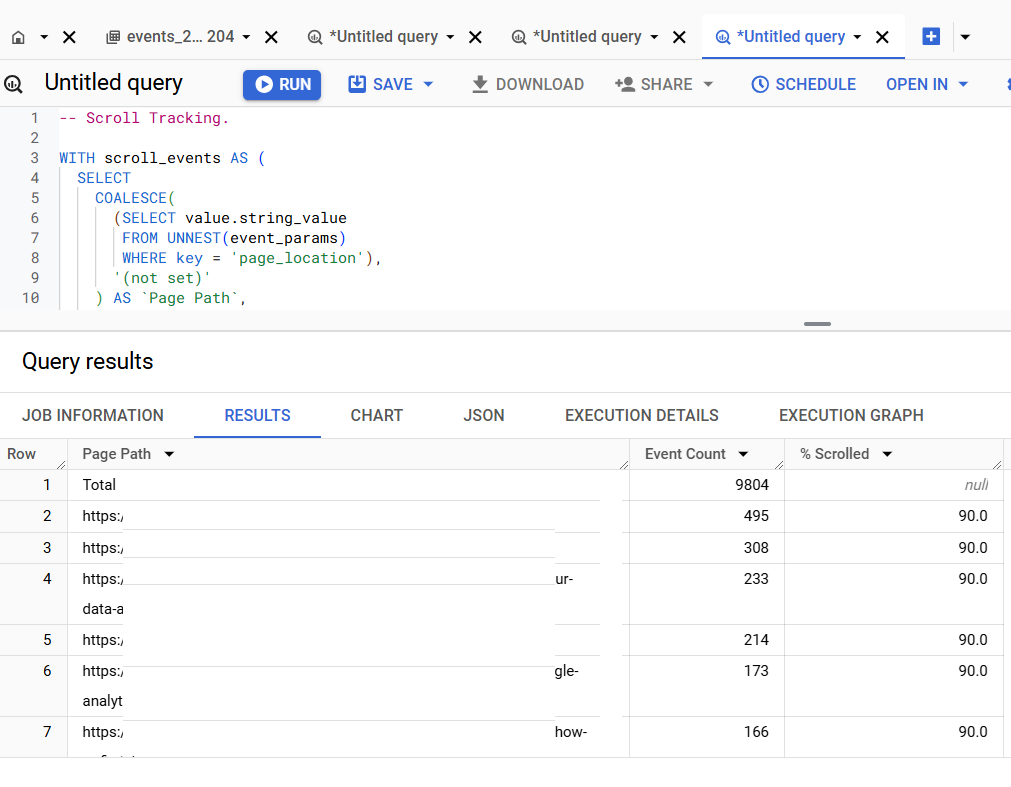
Task: Select the JOB INFORMATION tab
Action: pos(93,415)
